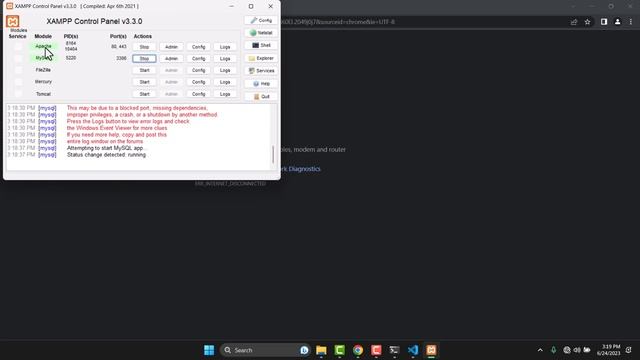The width and height of the screenshot is (640, 360).
Task: Open Tomcat Logs menu
Action: click(225, 94)
